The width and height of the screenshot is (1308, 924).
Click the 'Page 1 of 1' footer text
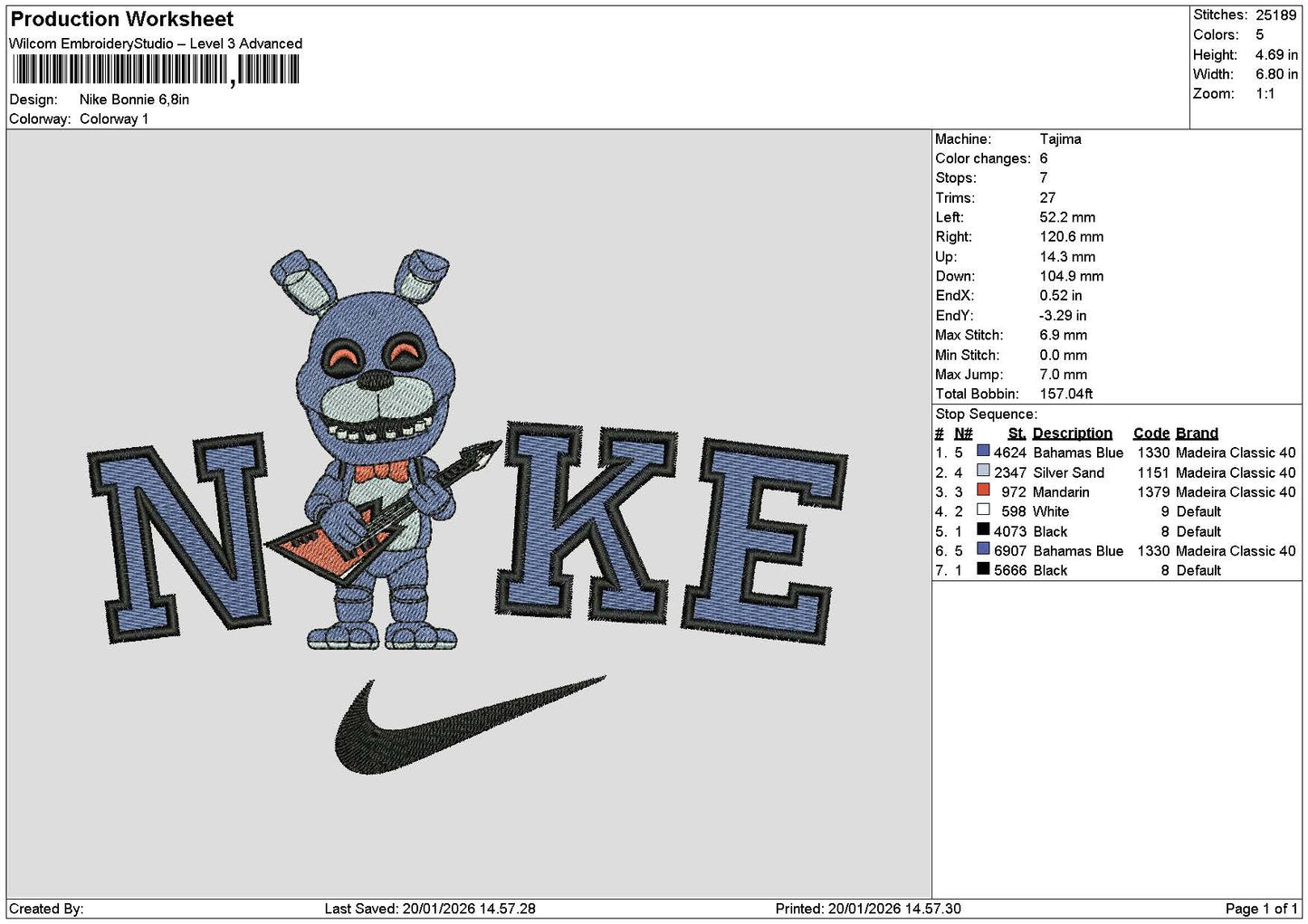tap(1262, 908)
